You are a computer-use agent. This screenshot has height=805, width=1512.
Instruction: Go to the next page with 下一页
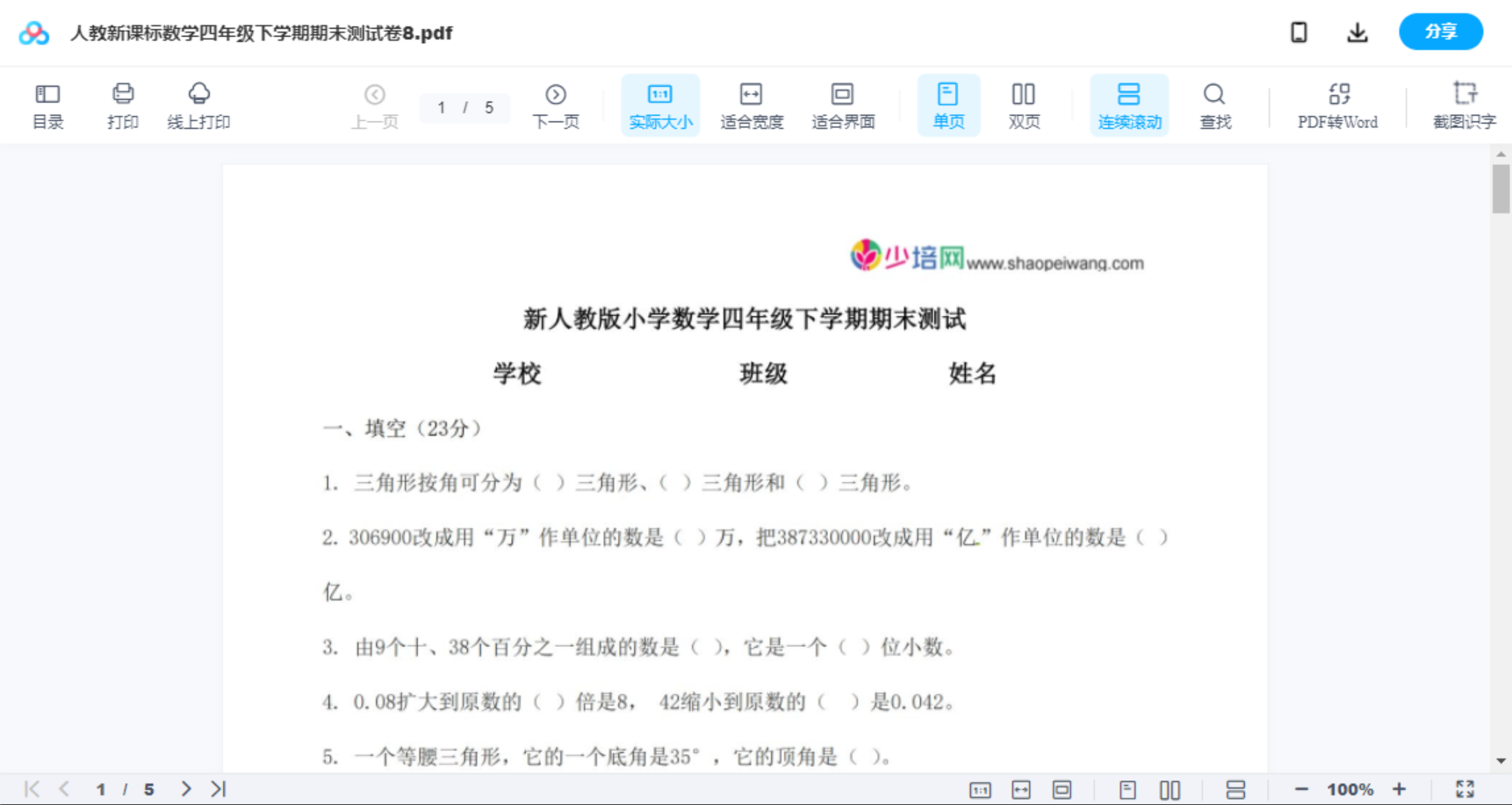(556, 105)
